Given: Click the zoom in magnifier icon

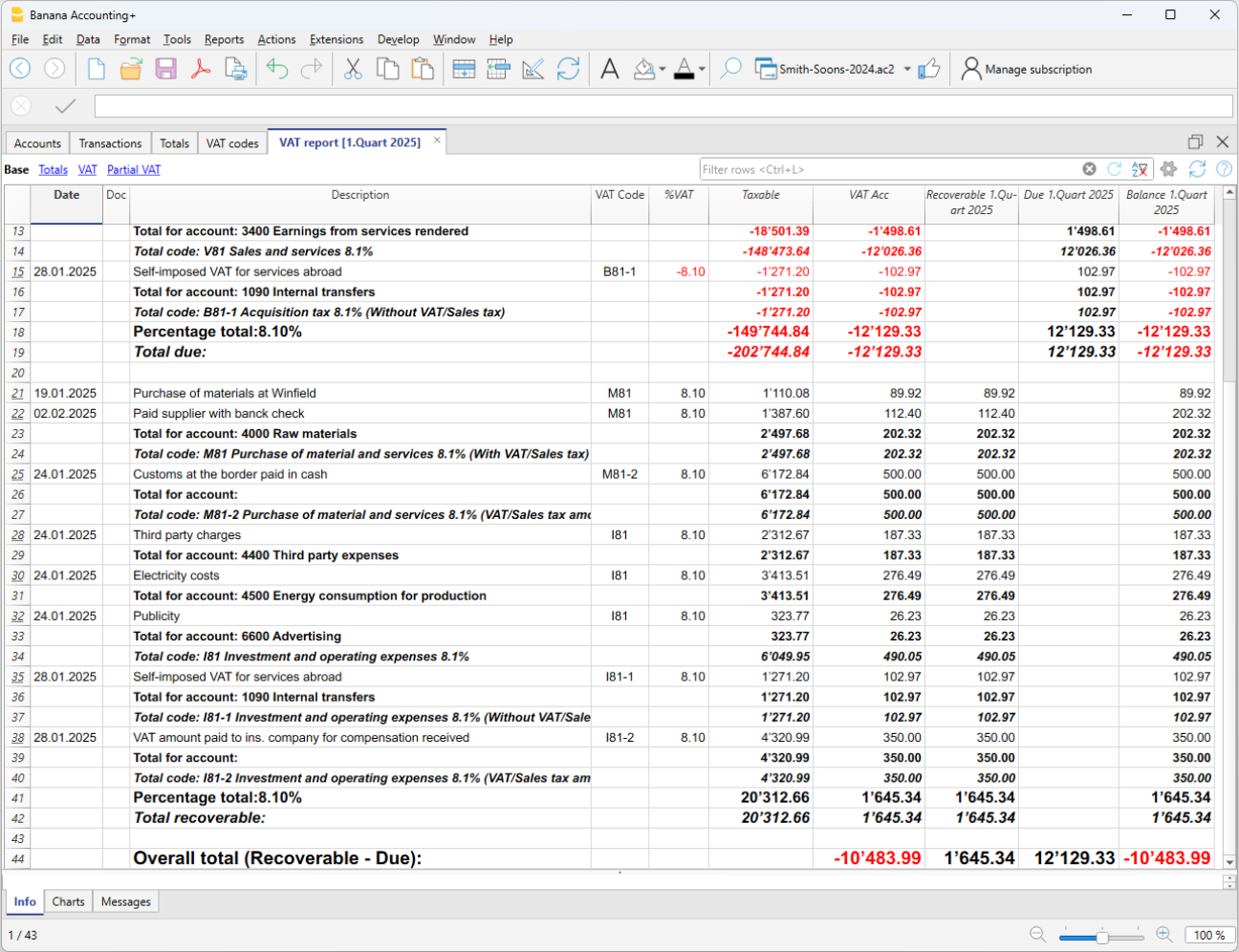Looking at the screenshot, I should [1163, 935].
